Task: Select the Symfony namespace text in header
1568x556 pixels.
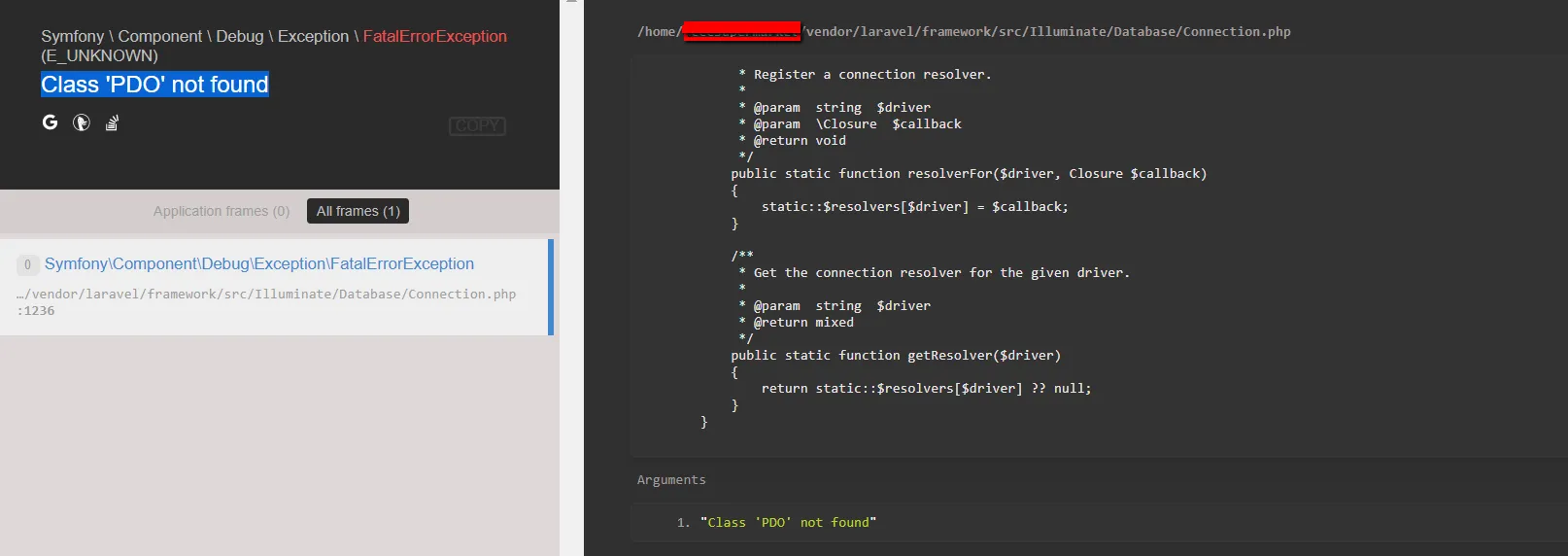Action: click(72, 36)
